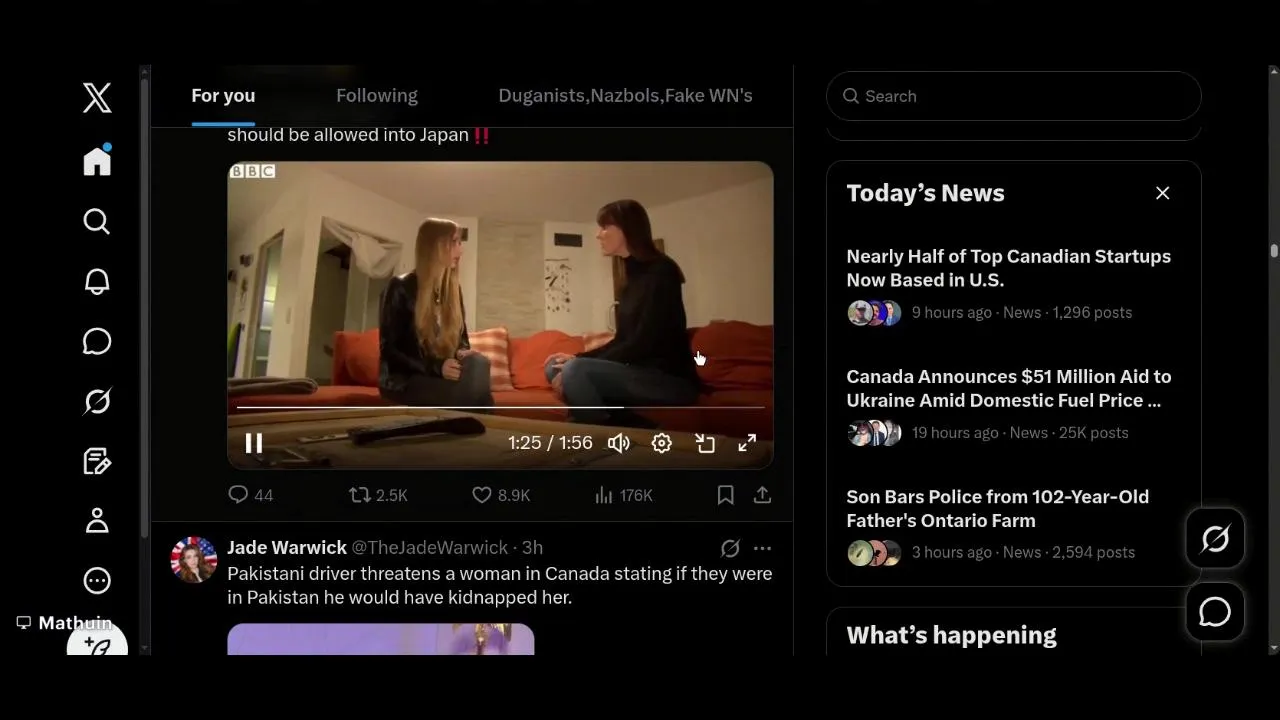1280x720 pixels.
Task: Compose a new post with feather button
Action: pos(97,643)
